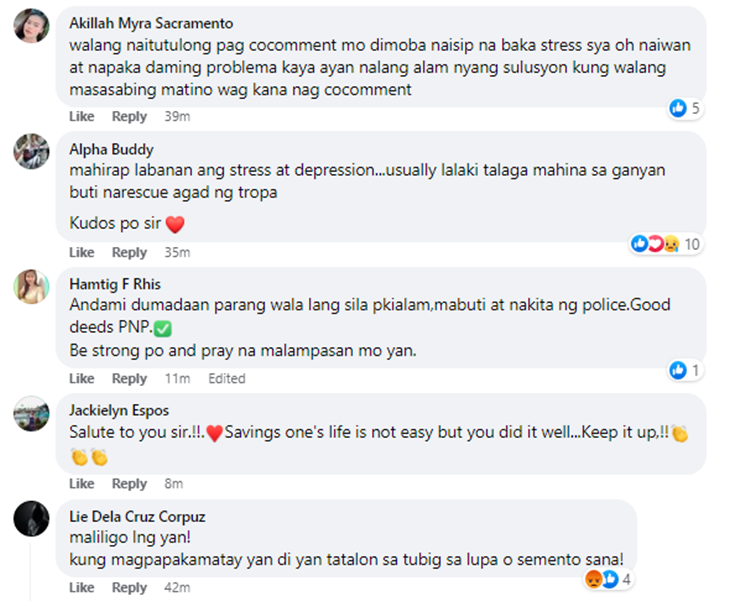This screenshot has width=750, height=601.
Task: Open reactions on Akillah Myra Sacramento's comment
Action: pyautogui.click(x=685, y=108)
